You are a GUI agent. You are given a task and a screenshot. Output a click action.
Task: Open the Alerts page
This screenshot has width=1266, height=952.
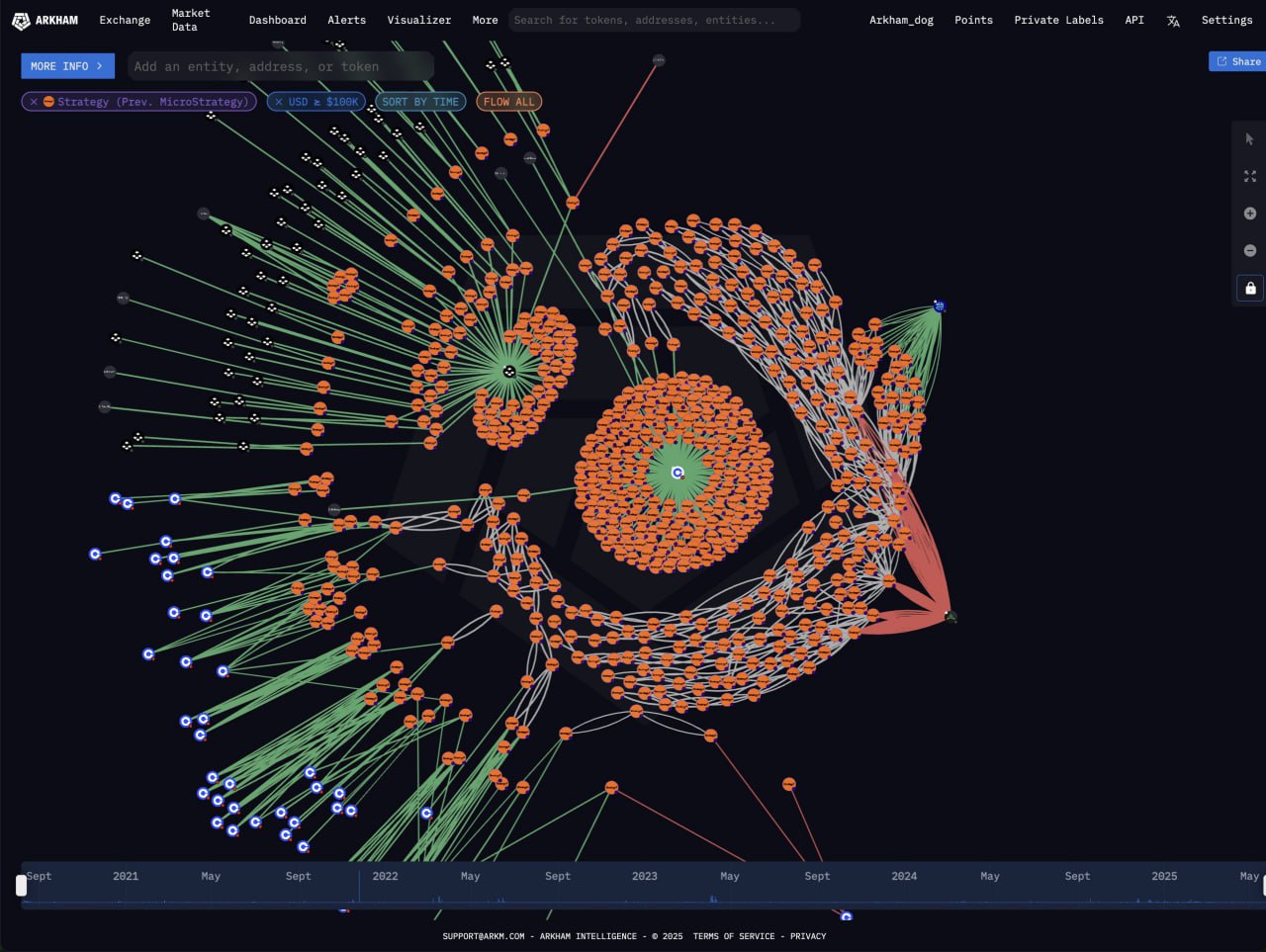pos(346,20)
